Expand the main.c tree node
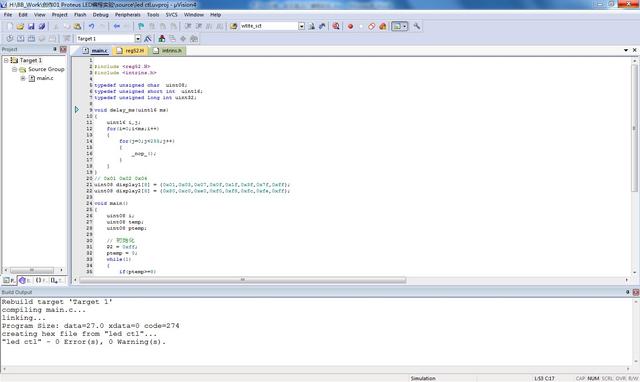This screenshot has width=640, height=382. [x=23, y=78]
